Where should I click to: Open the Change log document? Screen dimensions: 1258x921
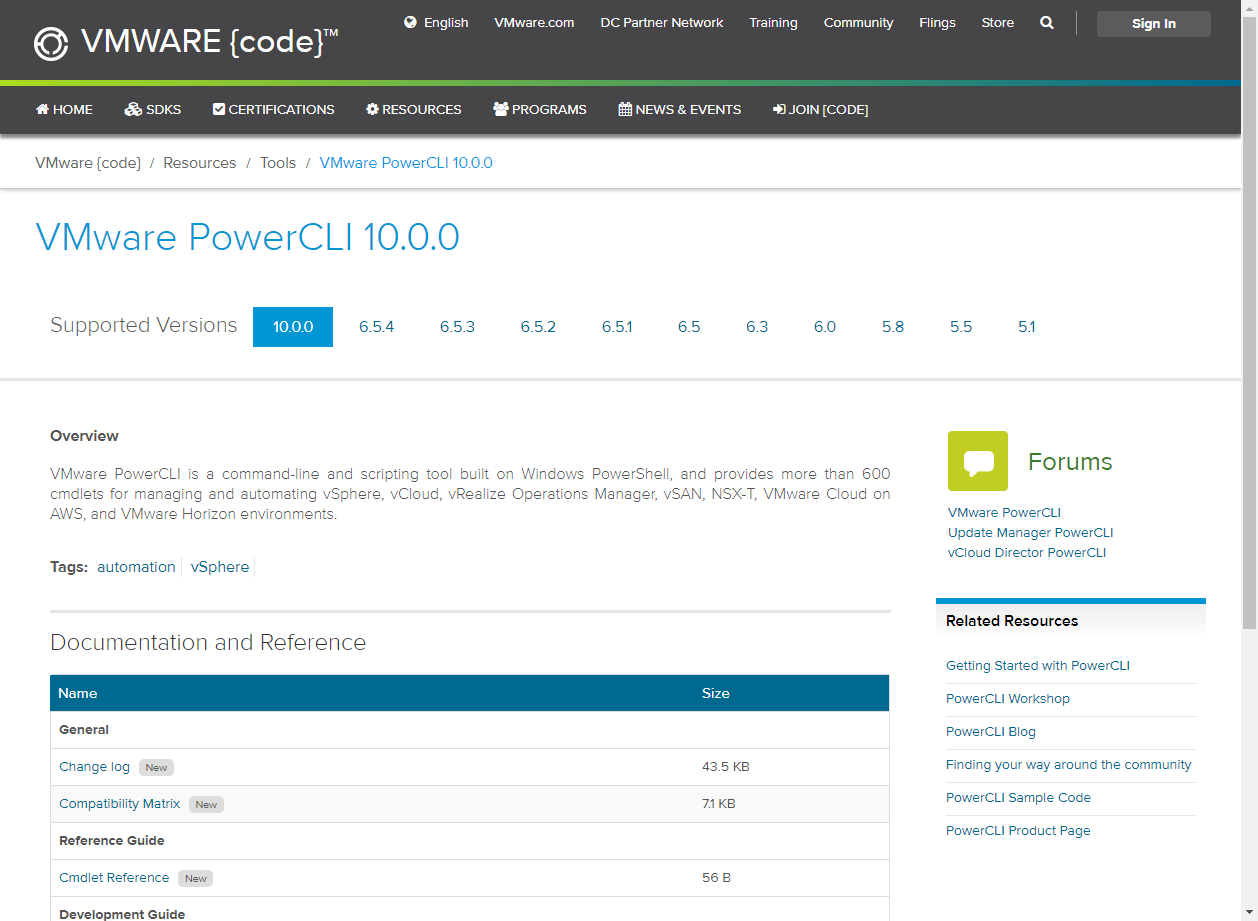(94, 766)
